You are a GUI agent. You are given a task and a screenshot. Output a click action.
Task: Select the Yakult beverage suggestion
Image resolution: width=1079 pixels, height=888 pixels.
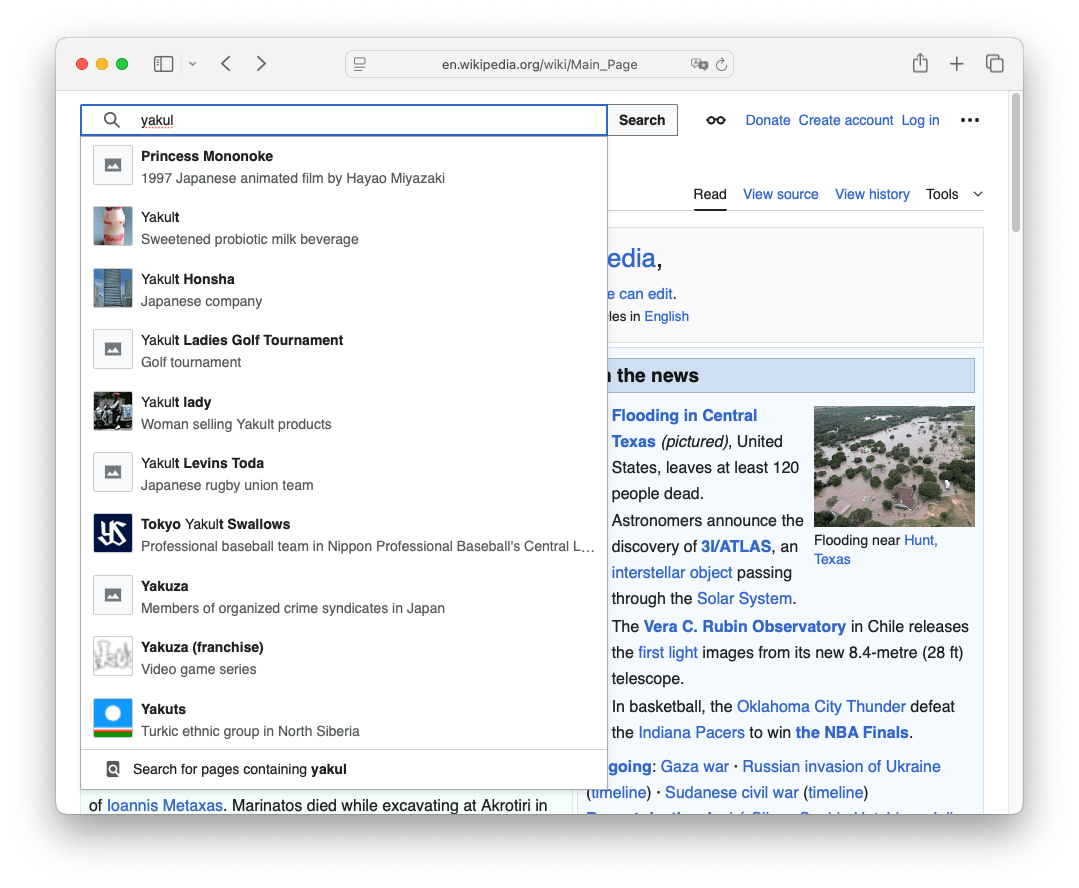click(344, 228)
